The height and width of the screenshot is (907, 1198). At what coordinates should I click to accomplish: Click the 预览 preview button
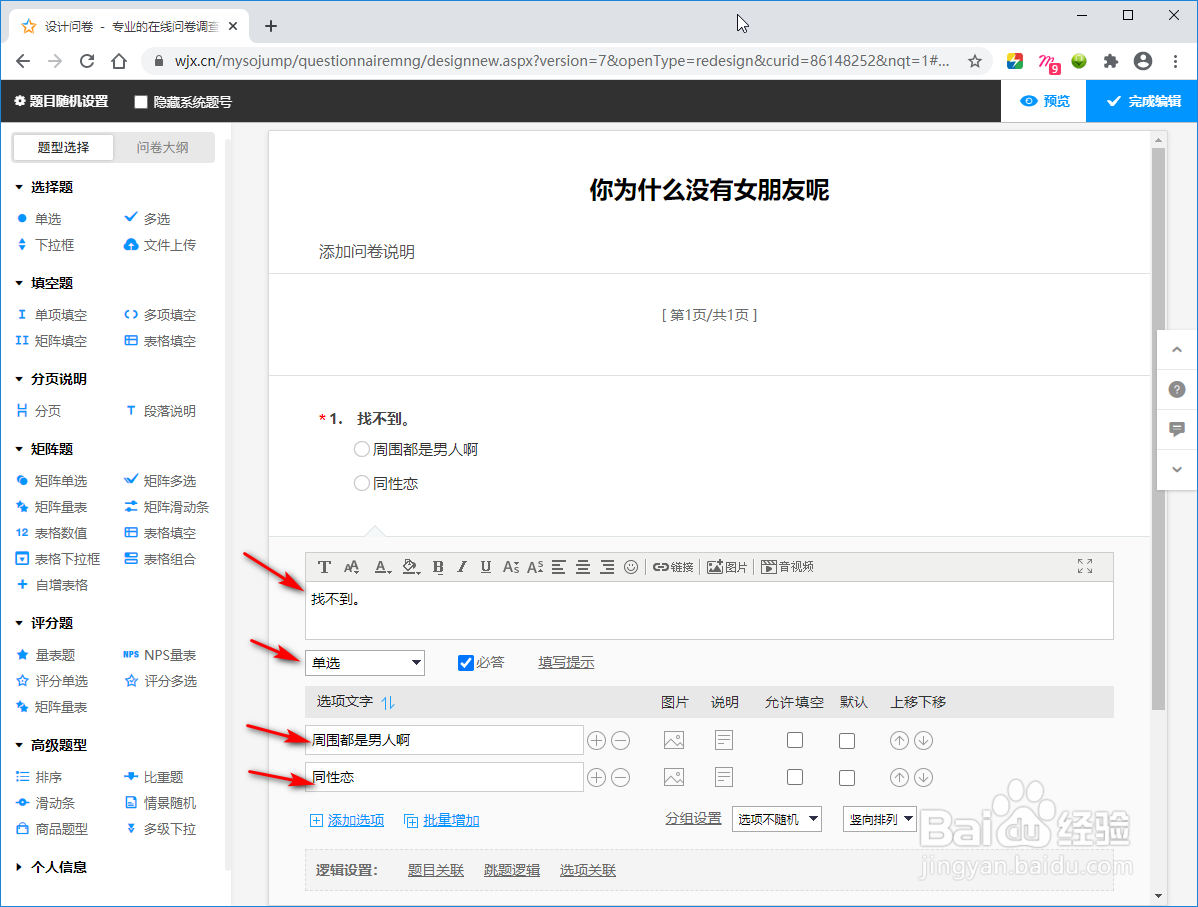(1043, 101)
